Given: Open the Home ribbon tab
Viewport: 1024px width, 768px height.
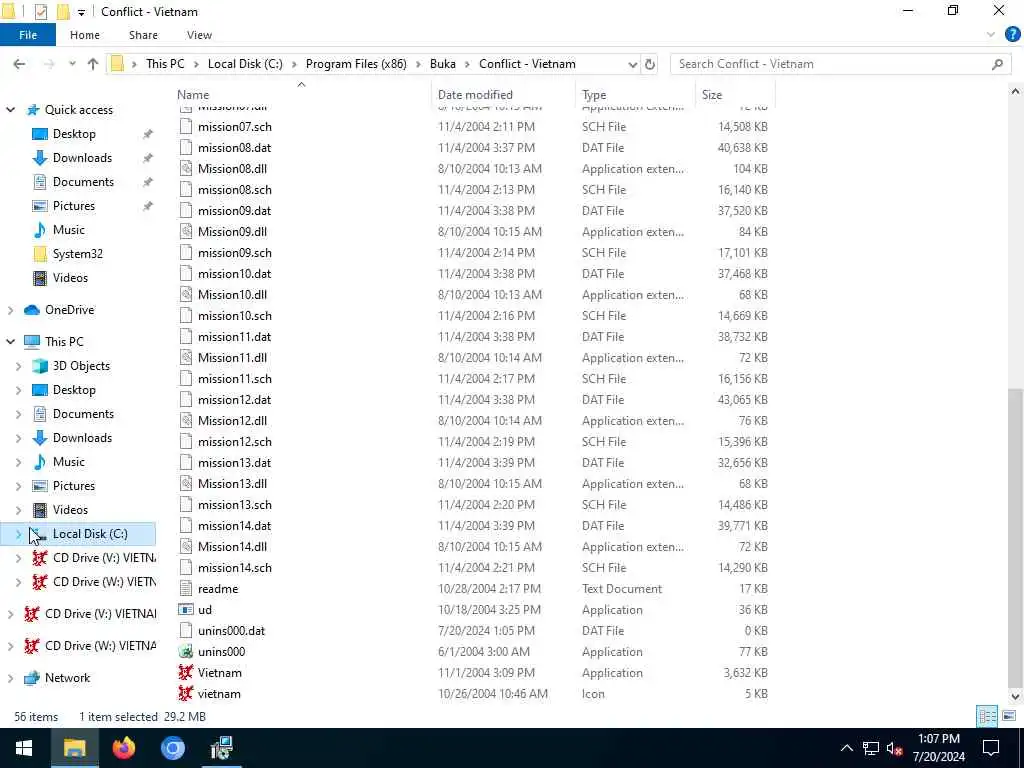Looking at the screenshot, I should click(85, 35).
